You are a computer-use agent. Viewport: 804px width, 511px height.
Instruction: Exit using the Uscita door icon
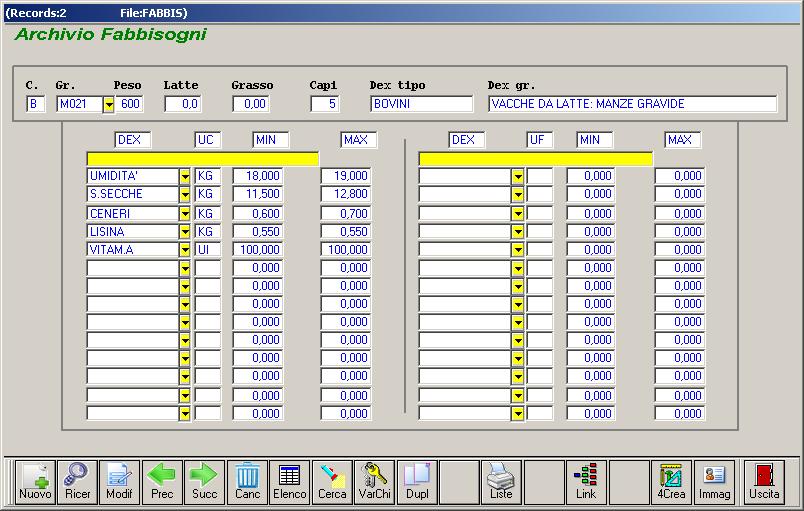(x=764, y=482)
